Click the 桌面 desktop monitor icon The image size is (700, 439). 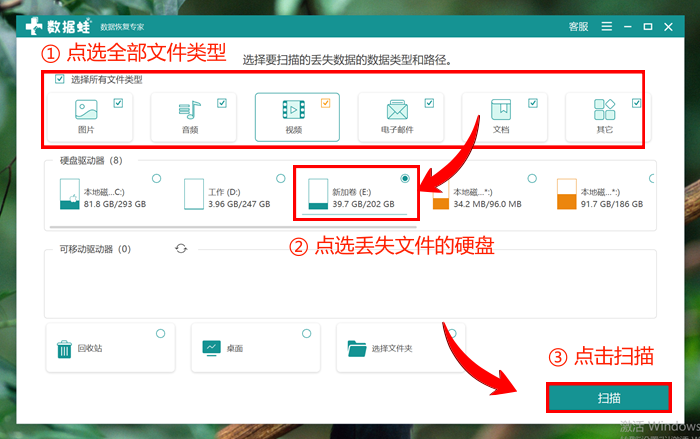click(212, 348)
